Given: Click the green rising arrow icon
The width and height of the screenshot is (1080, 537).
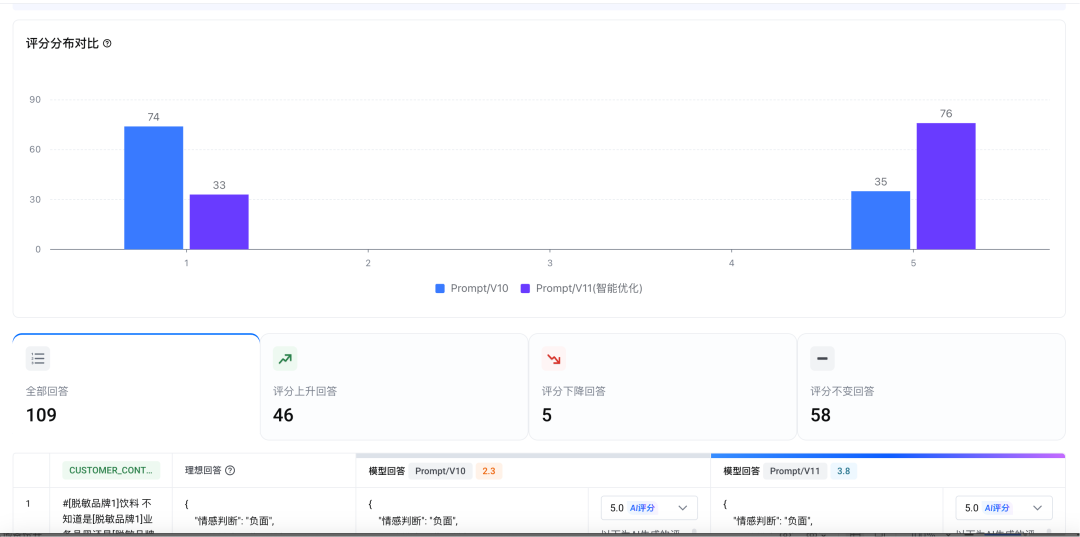Looking at the screenshot, I should coord(285,359).
